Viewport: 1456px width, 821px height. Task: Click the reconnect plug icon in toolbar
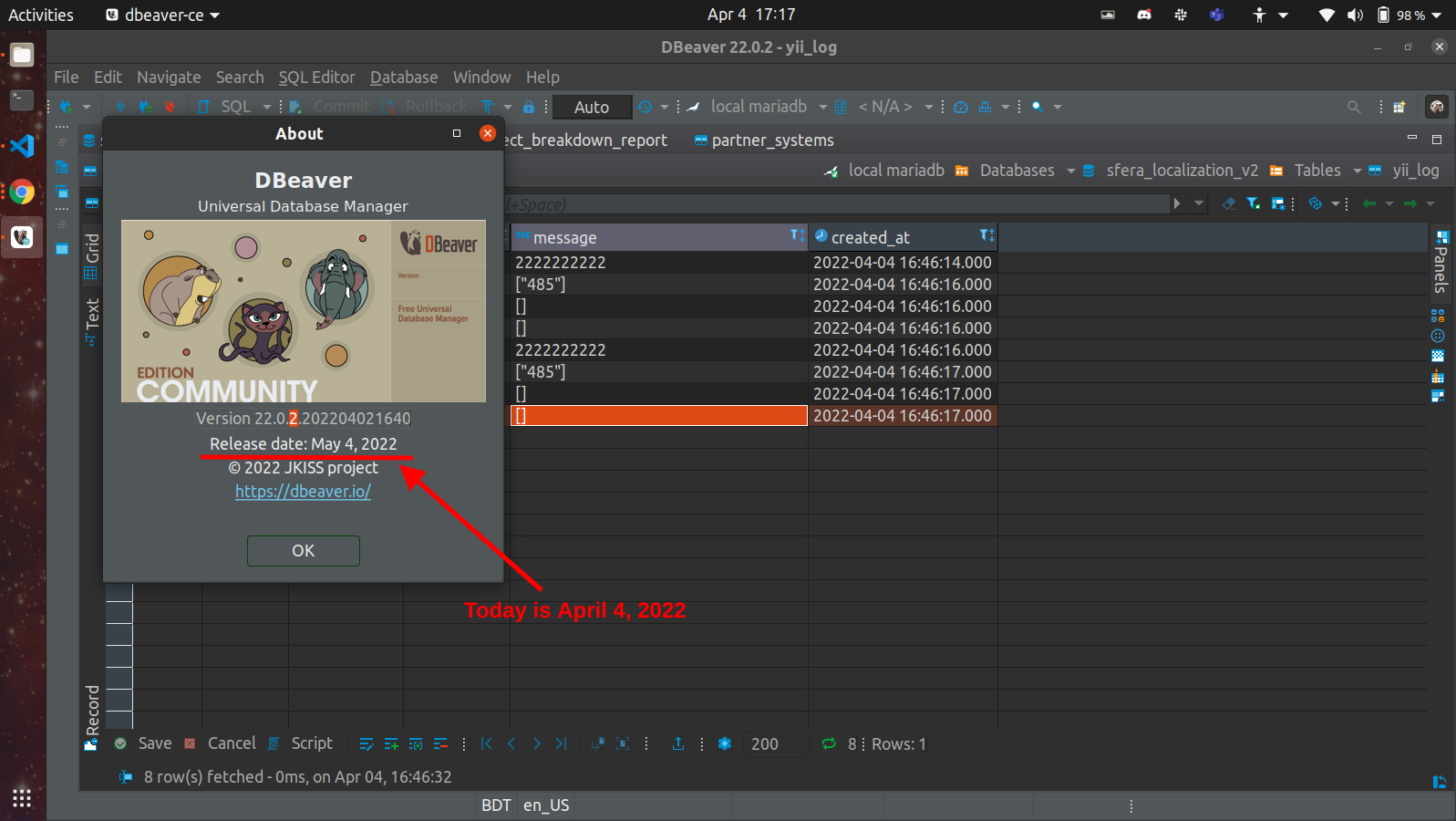[145, 107]
